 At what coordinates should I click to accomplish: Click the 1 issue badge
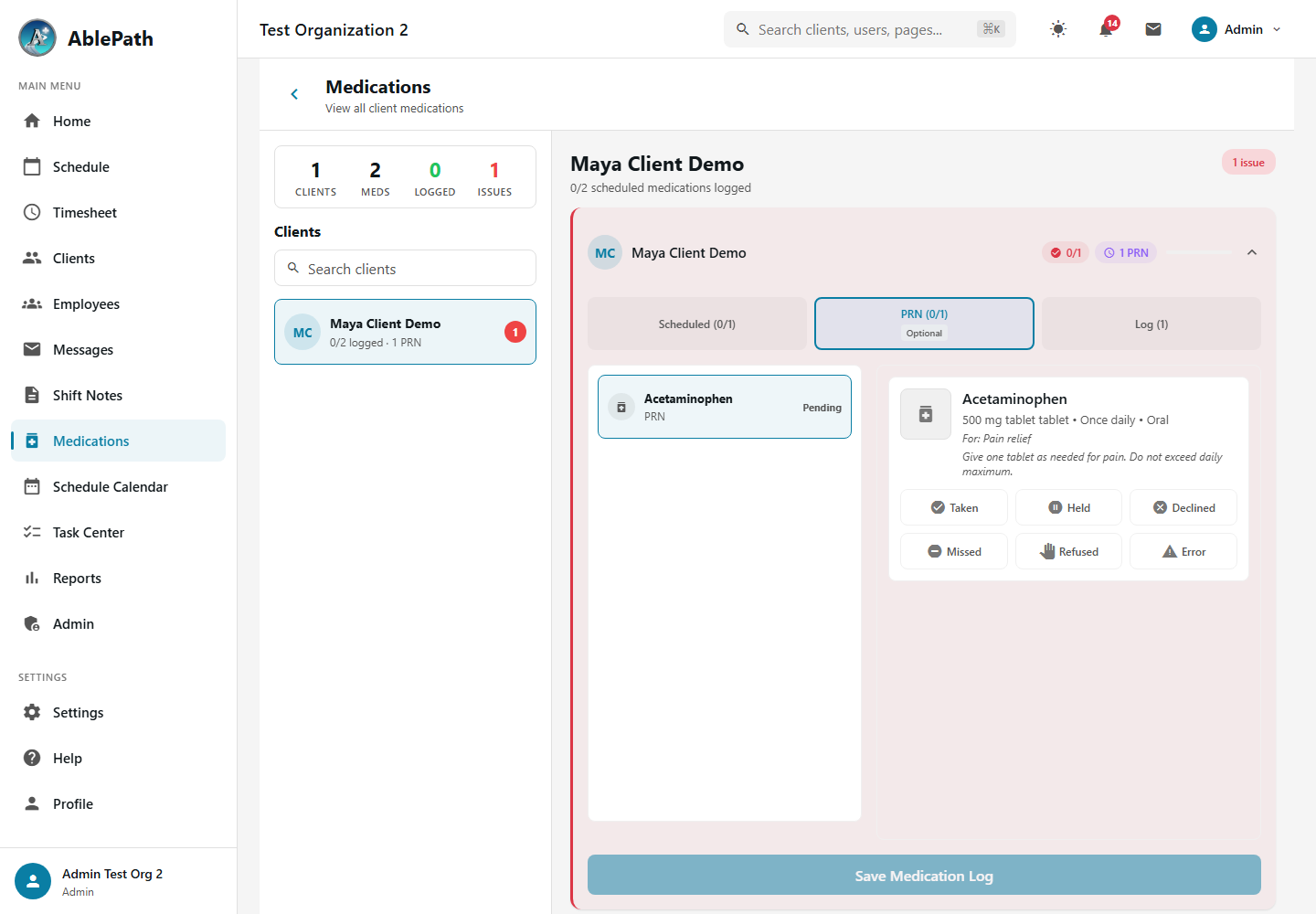1248,162
